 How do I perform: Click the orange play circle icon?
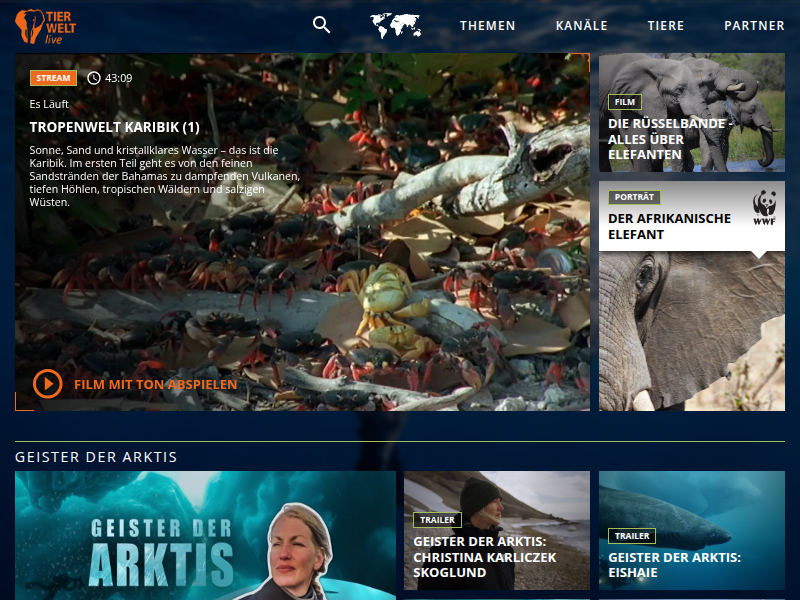[x=47, y=384]
